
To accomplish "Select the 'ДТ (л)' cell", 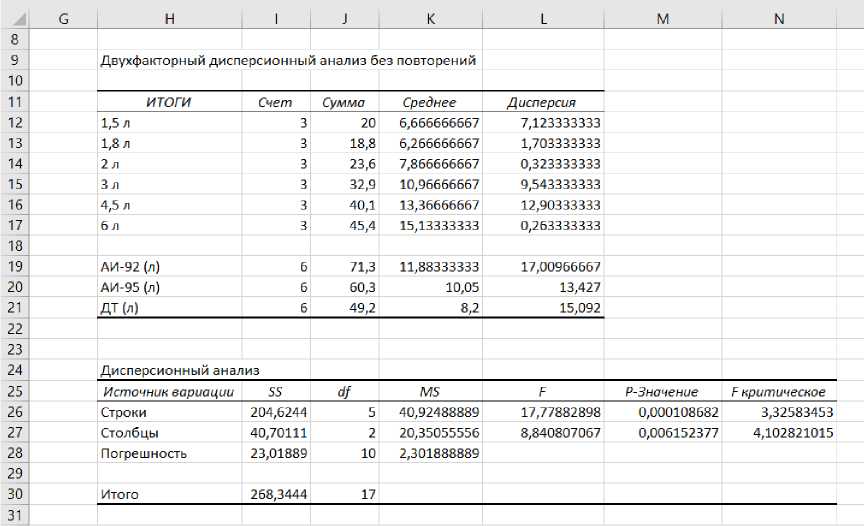I will pos(168,309).
